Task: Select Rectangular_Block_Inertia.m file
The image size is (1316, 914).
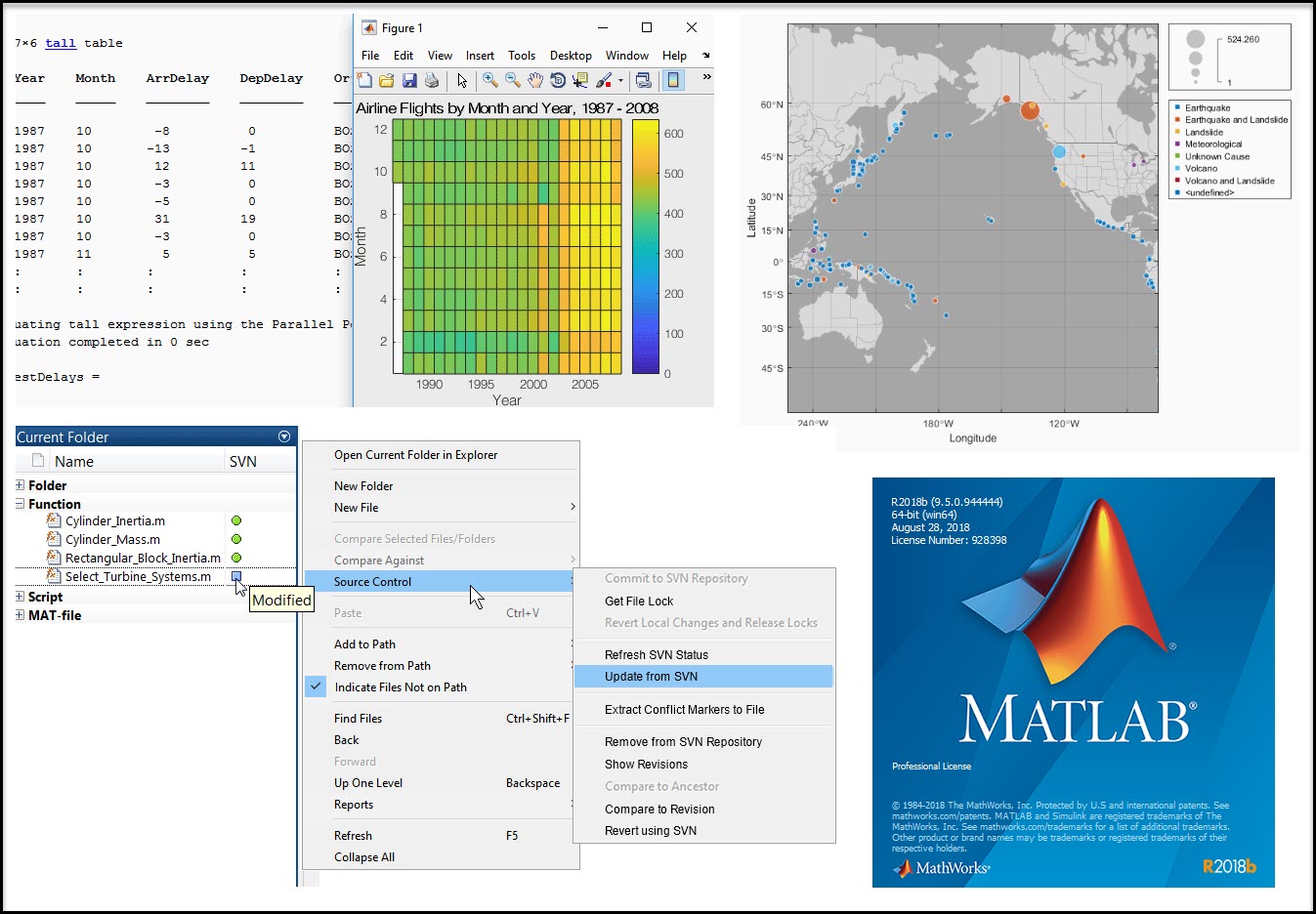Action: click(x=143, y=558)
